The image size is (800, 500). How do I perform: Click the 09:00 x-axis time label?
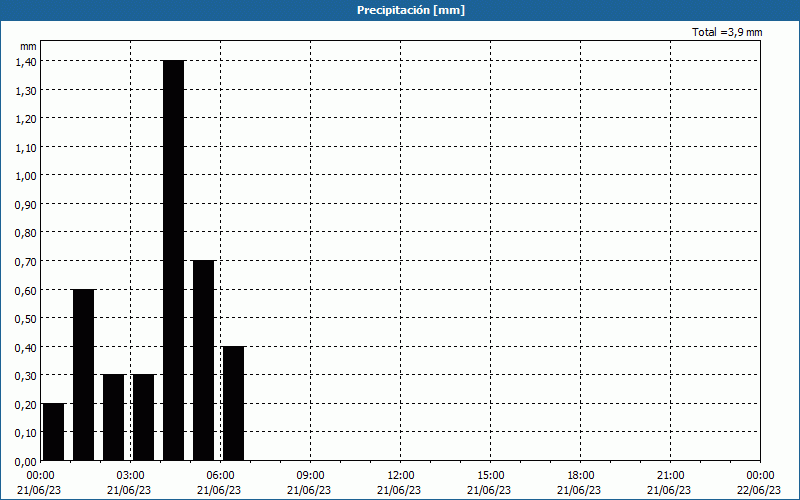[310, 476]
